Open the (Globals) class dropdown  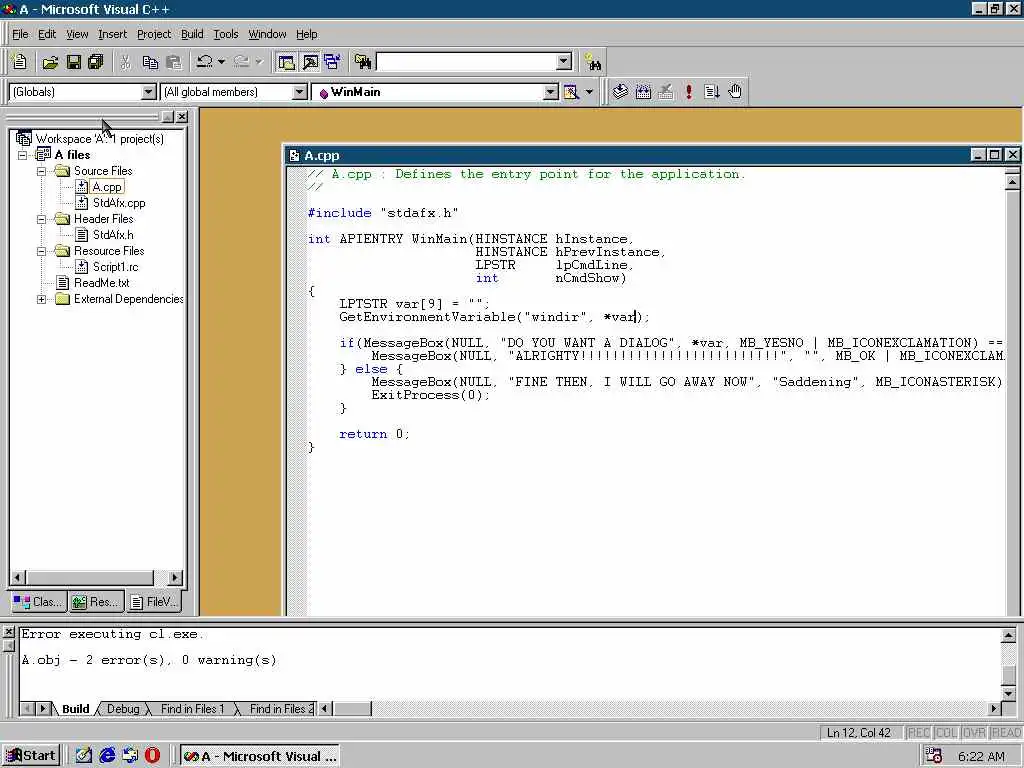[149, 92]
